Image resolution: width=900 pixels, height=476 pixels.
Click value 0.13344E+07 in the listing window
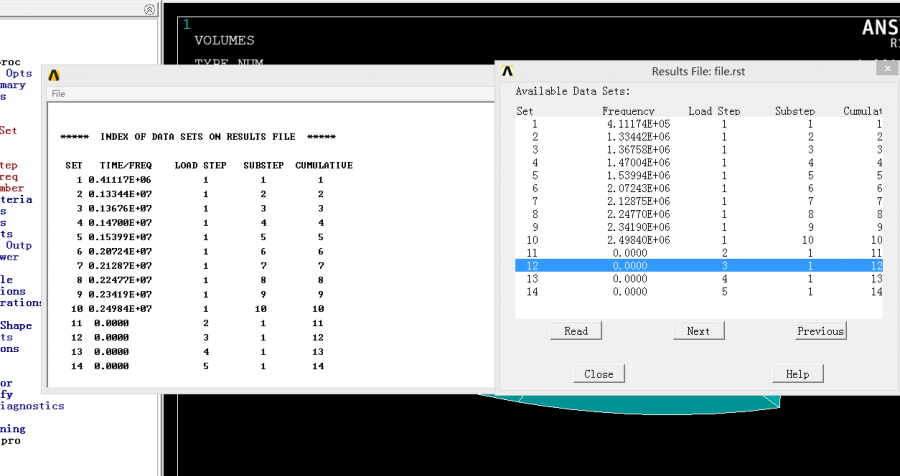pos(119,194)
